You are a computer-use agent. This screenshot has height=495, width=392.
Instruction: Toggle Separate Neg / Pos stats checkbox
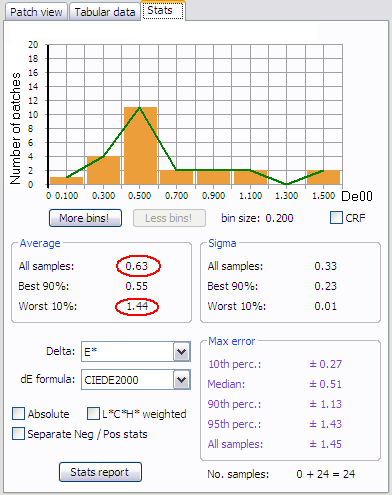[x=18, y=434]
